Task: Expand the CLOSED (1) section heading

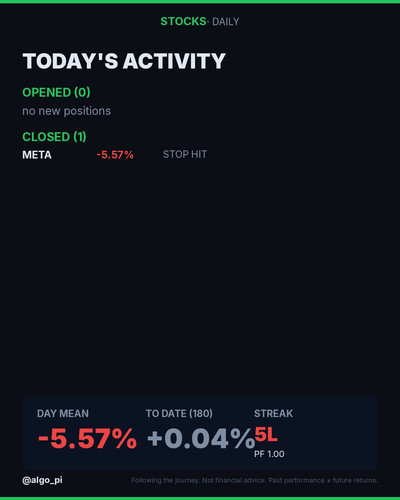Action: point(54,137)
